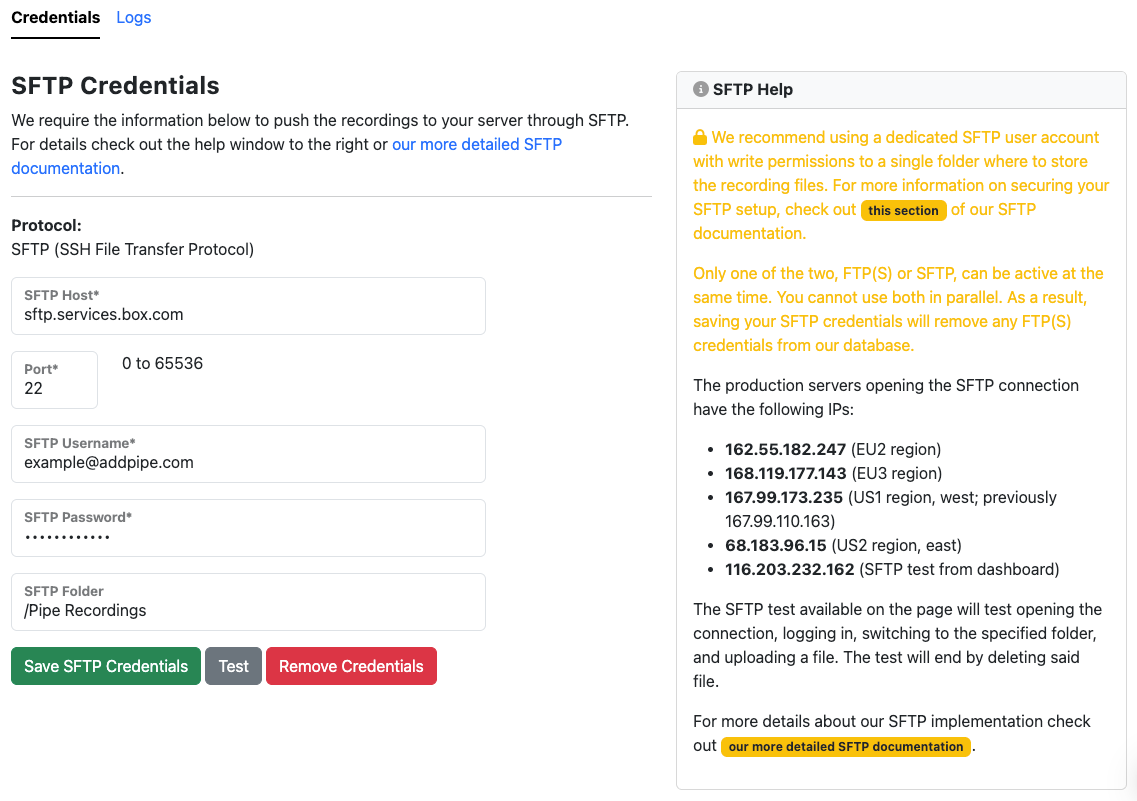Open 'our more detailed SFTP documentation' badge link
This screenshot has height=801, width=1137.
click(845, 746)
